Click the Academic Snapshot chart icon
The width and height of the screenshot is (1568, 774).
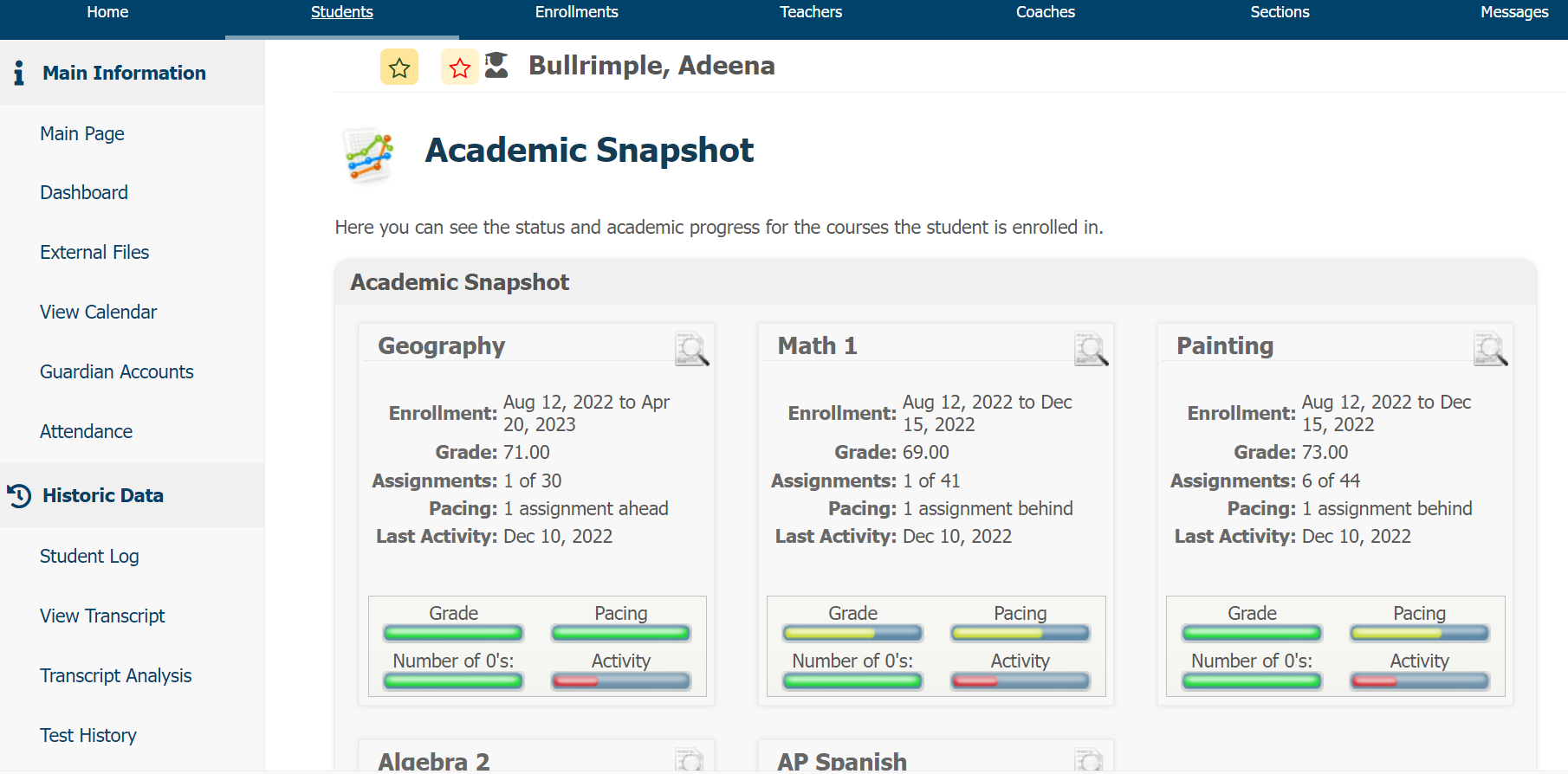(x=369, y=155)
